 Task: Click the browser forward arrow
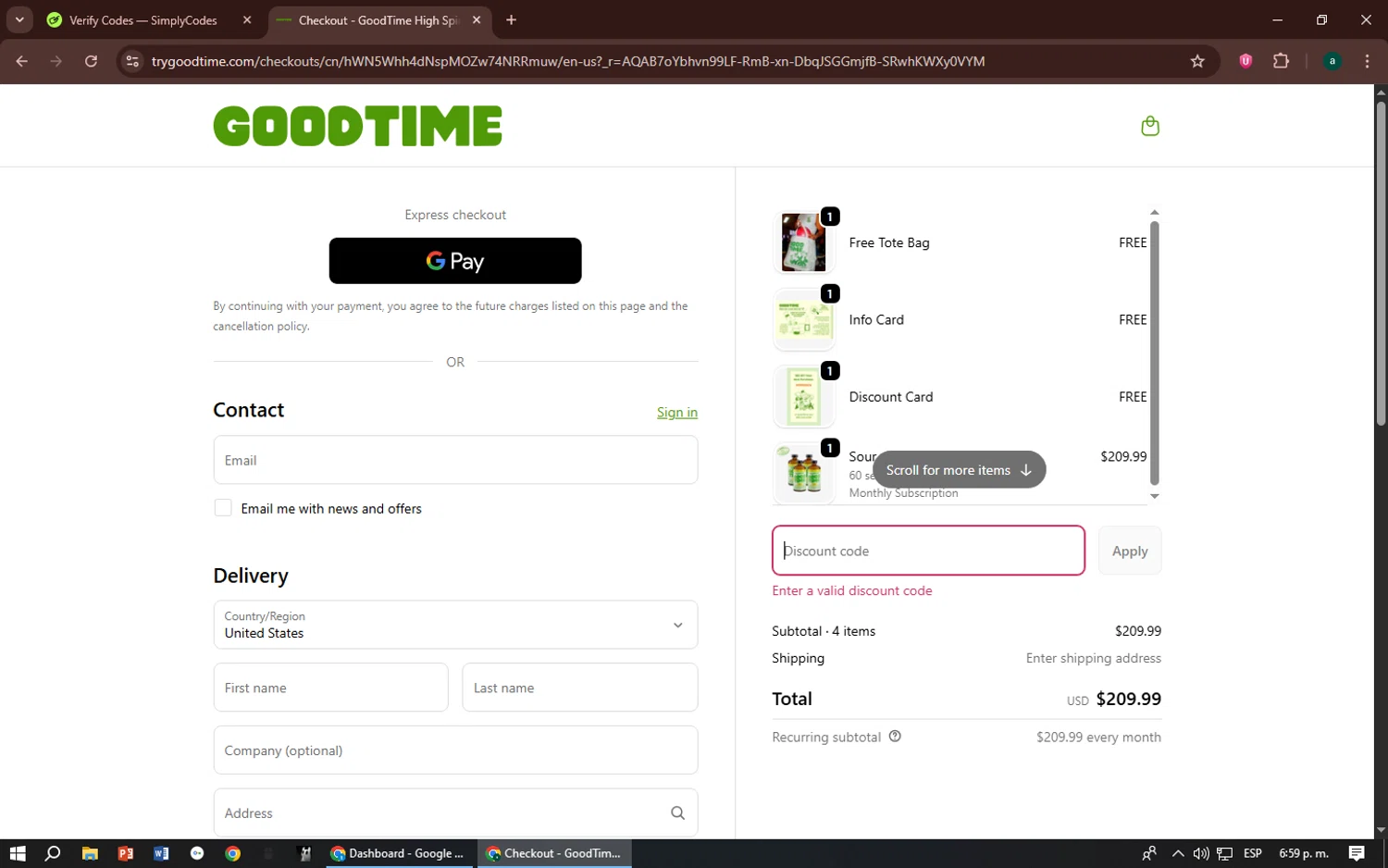pyautogui.click(x=56, y=61)
